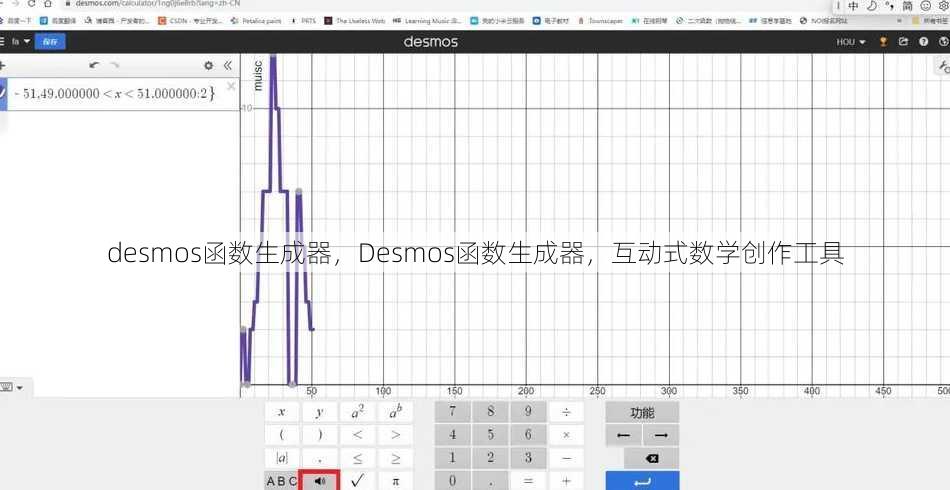The width and height of the screenshot is (950, 490).
Task: Insert a right parenthesis
Action: coord(319,435)
